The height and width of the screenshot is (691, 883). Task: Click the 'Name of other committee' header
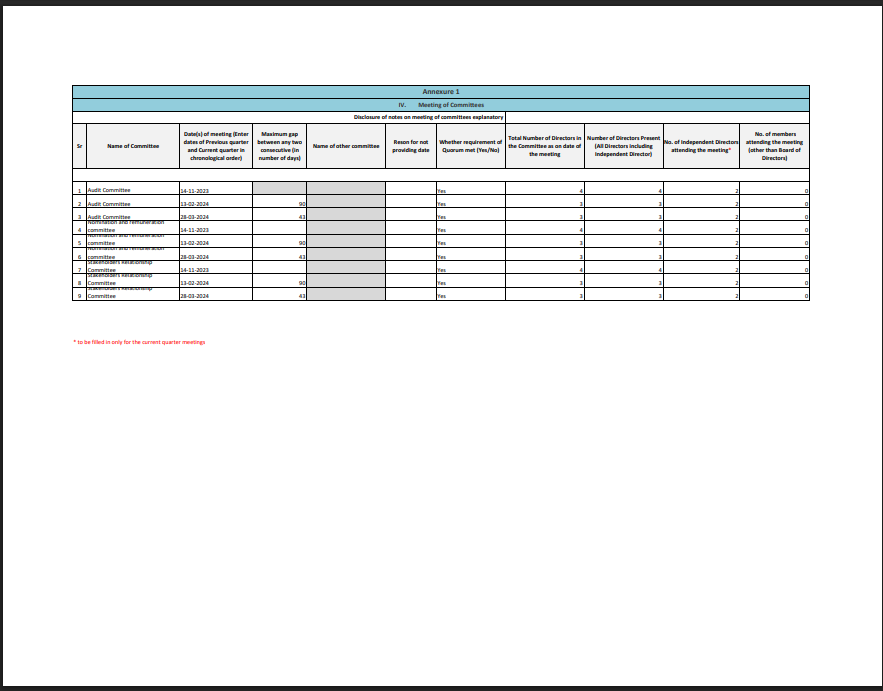(346, 146)
